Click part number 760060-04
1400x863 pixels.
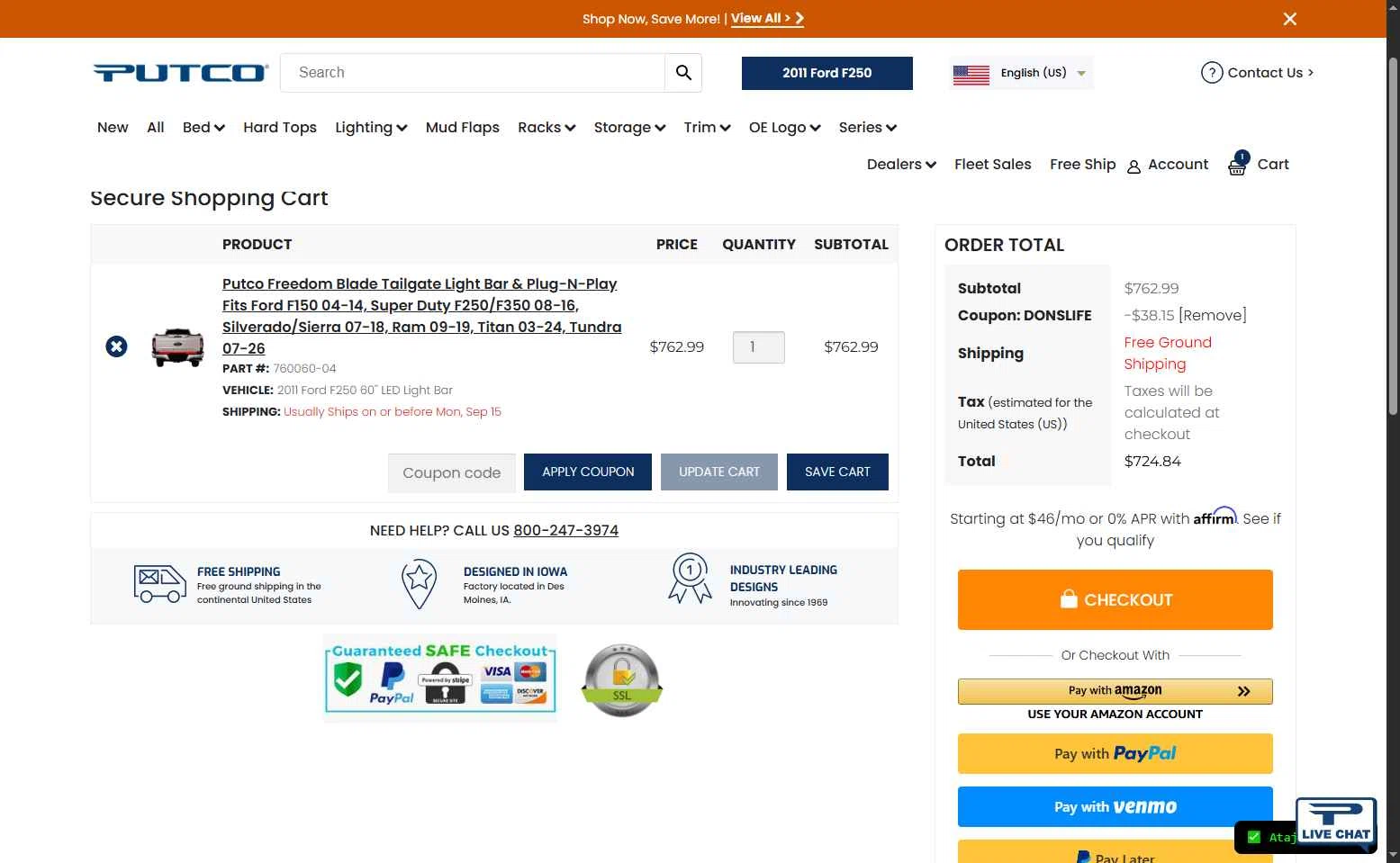tap(304, 369)
